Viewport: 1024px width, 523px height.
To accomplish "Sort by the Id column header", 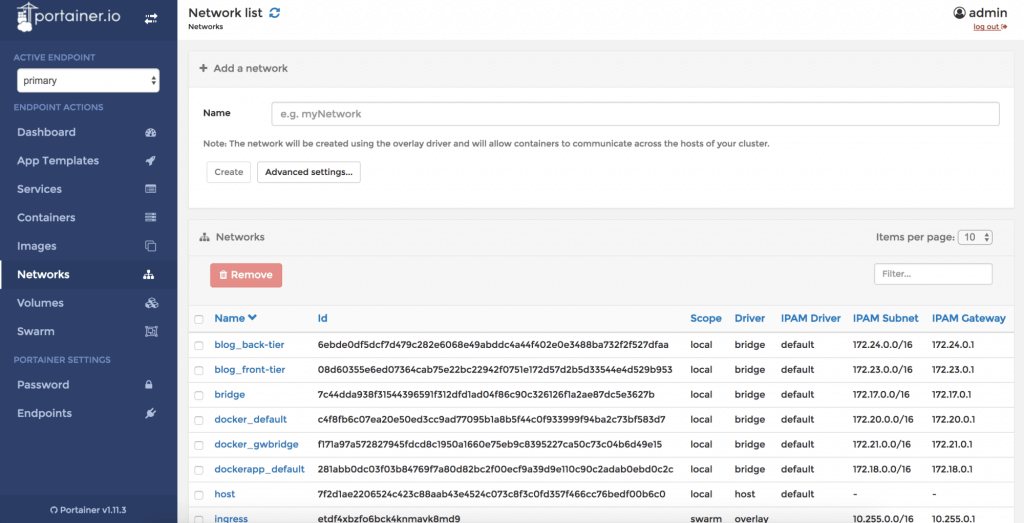I will point(323,319).
